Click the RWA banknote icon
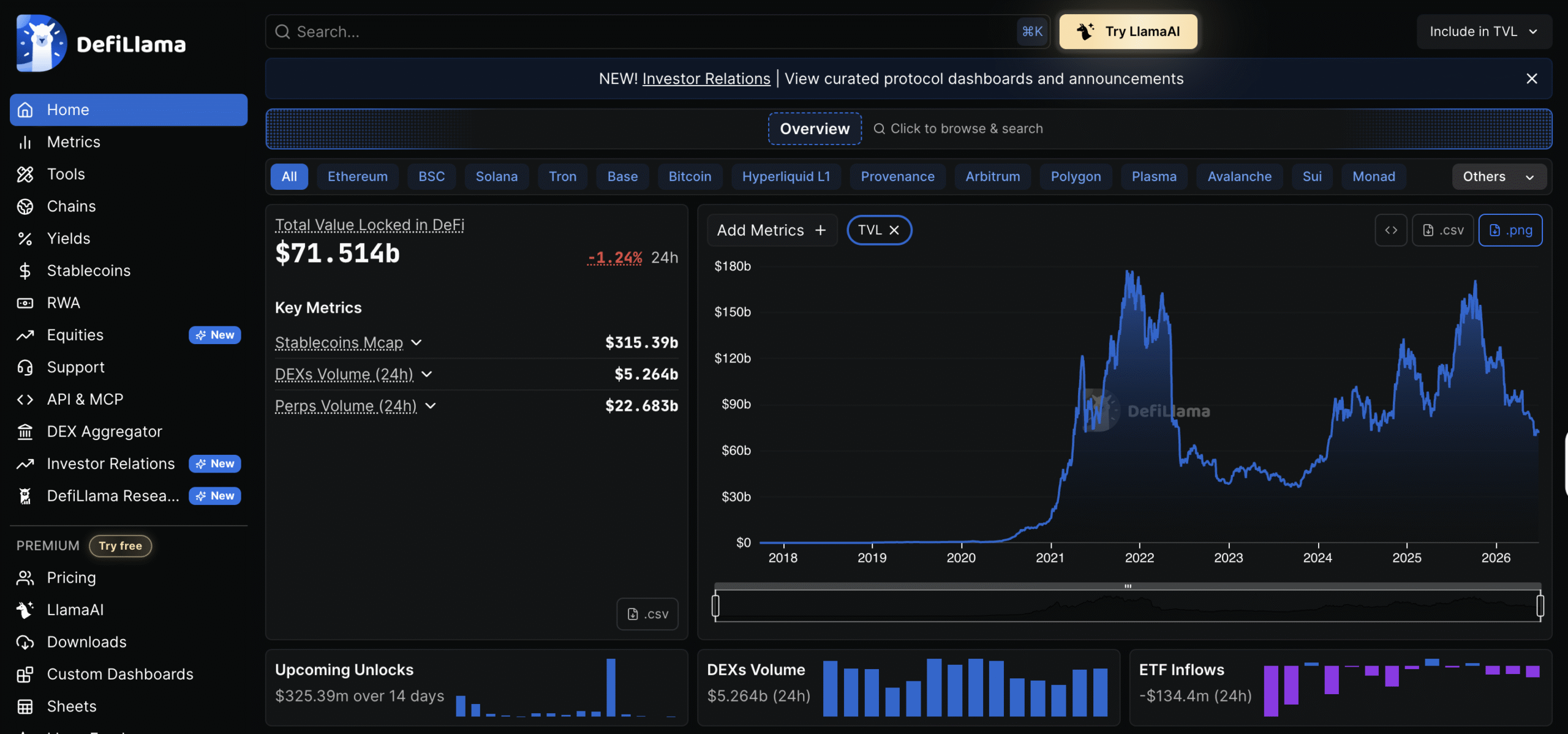This screenshot has width=1568, height=734. point(24,303)
